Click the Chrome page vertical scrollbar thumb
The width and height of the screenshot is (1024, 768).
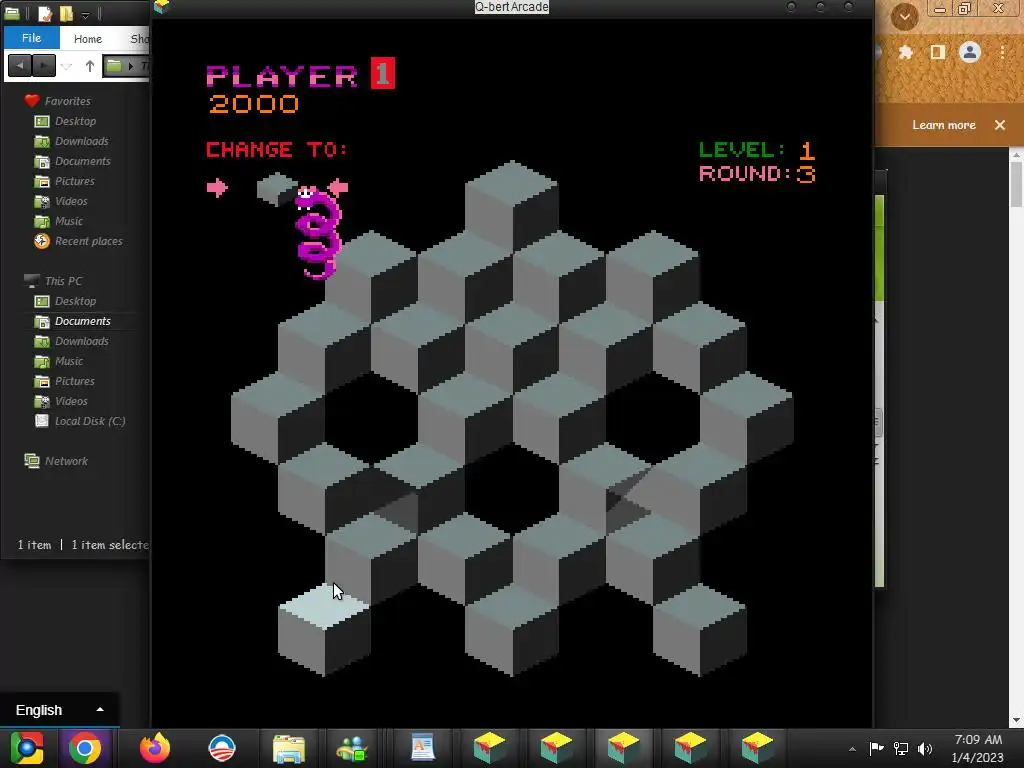click(1017, 184)
